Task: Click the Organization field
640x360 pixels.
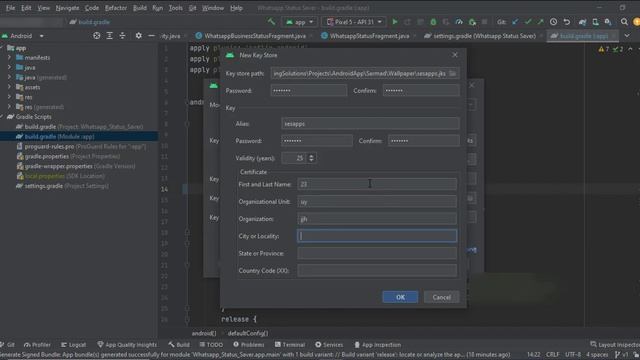Action: (x=377, y=219)
